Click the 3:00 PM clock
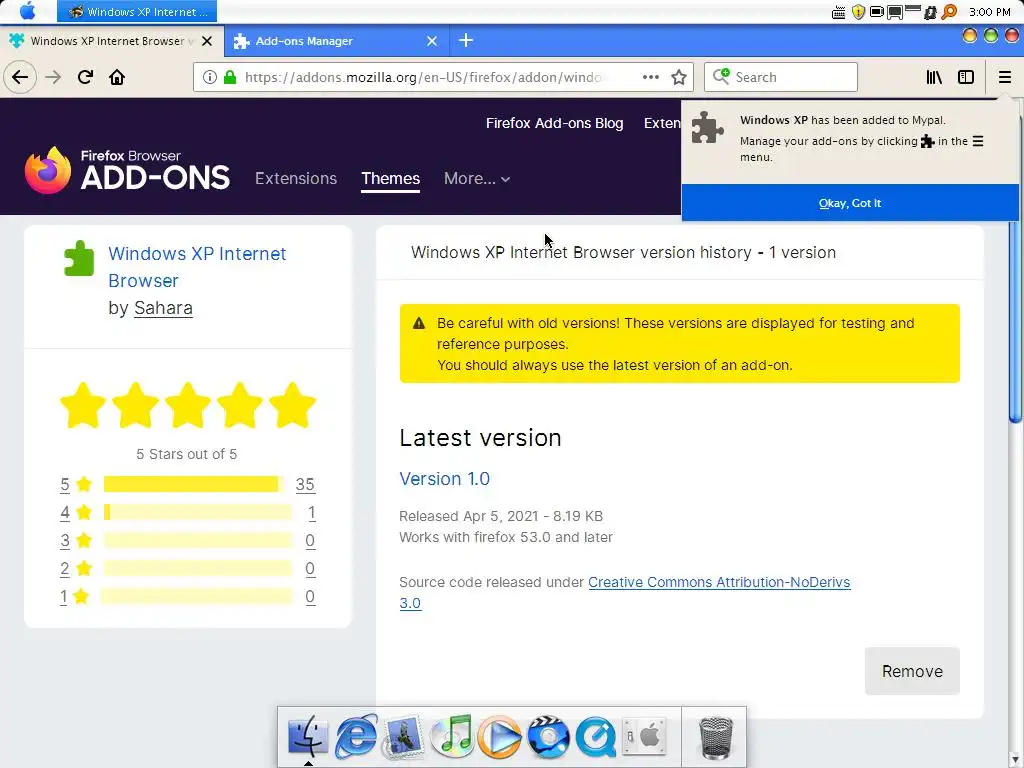Image resolution: width=1024 pixels, height=768 pixels. click(989, 12)
